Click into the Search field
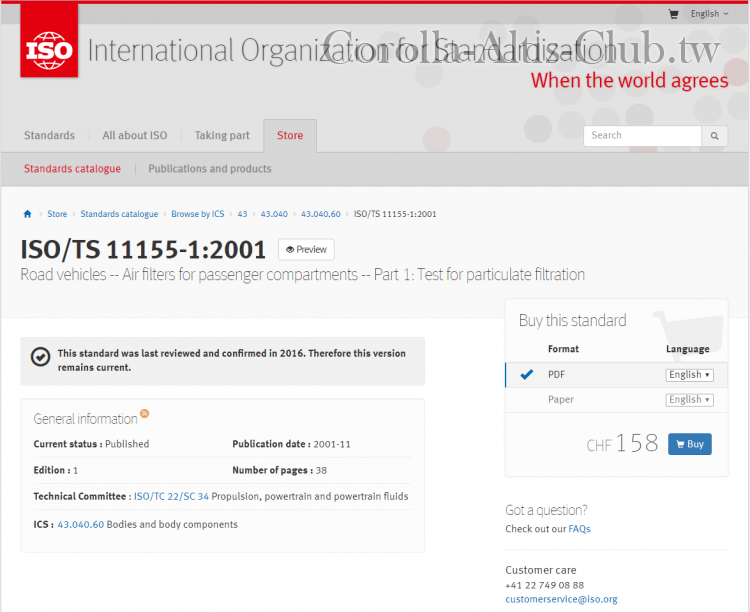Image resolution: width=750 pixels, height=612 pixels. 642,136
